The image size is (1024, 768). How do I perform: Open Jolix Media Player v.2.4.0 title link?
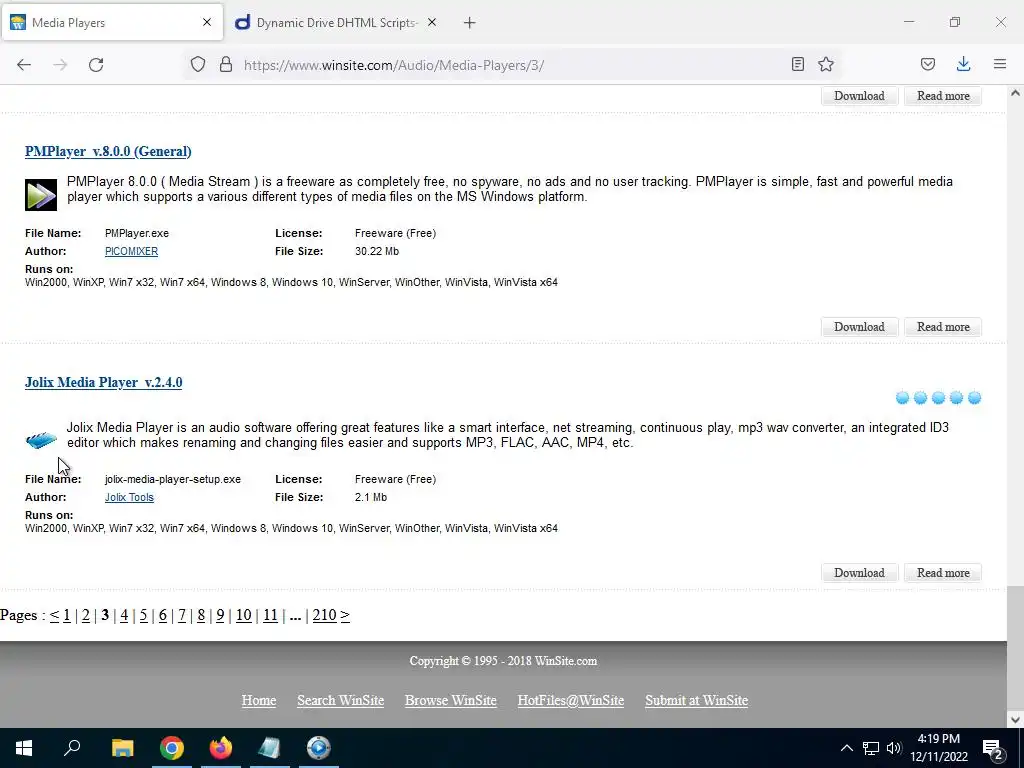point(104,383)
